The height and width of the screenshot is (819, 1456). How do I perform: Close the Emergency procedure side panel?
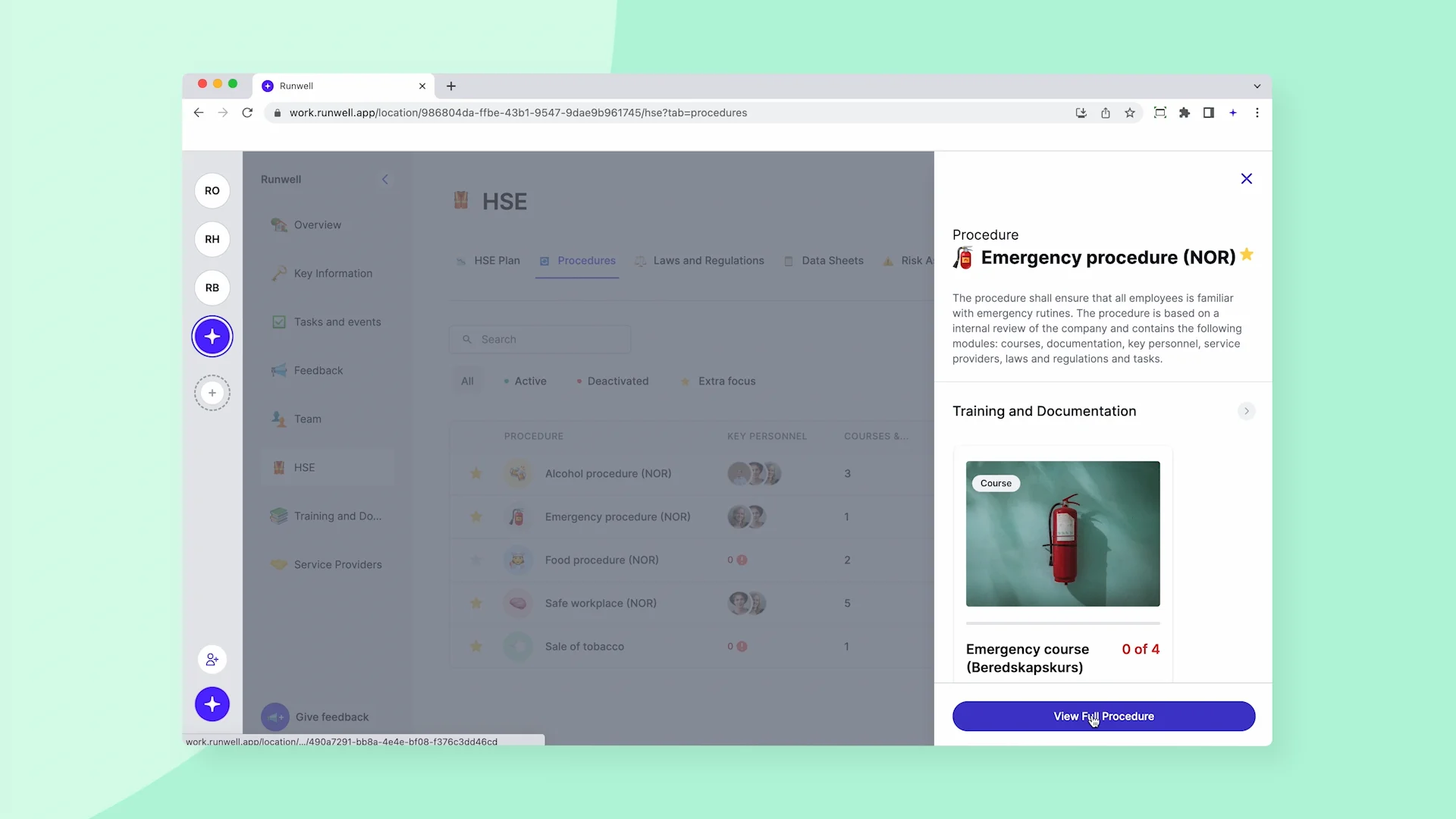click(1246, 179)
